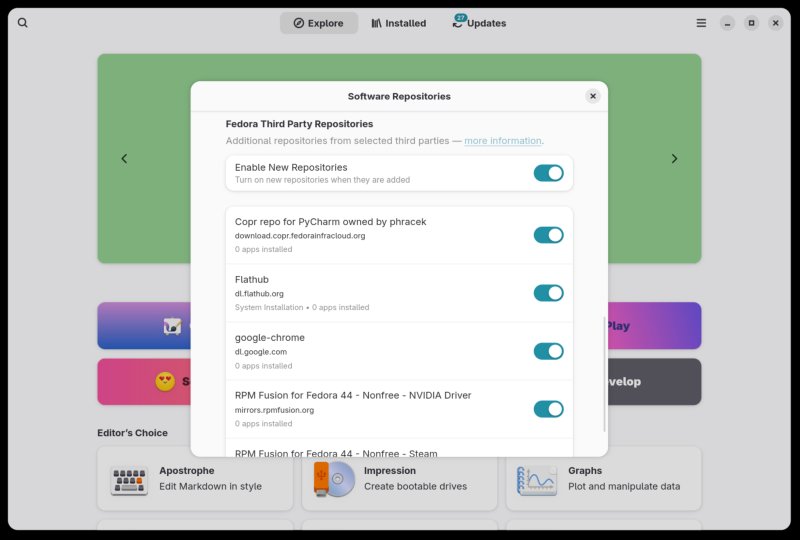Open the more information link

[x=503, y=140]
